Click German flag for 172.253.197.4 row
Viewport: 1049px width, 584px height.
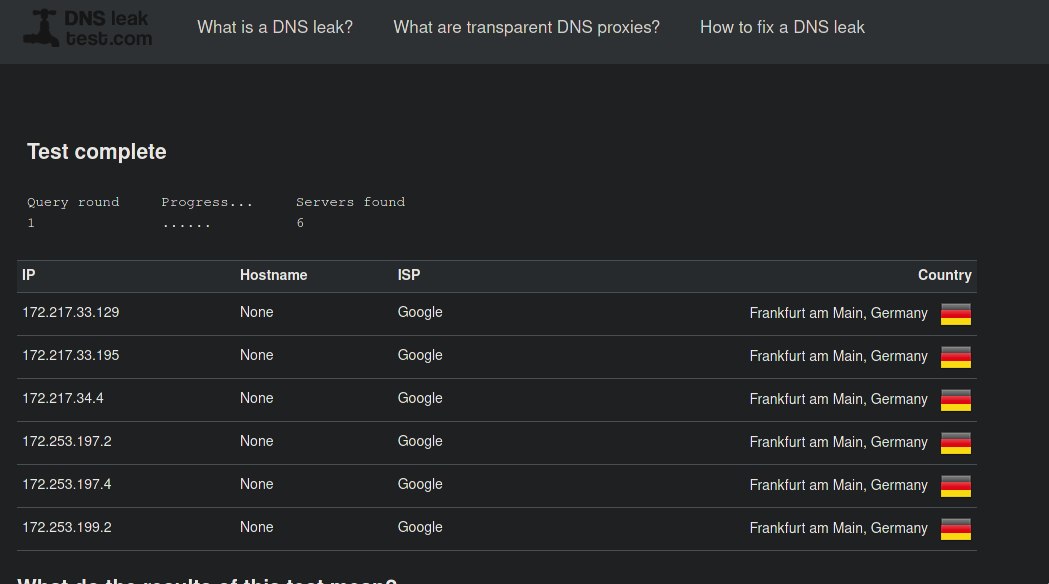pos(955,486)
